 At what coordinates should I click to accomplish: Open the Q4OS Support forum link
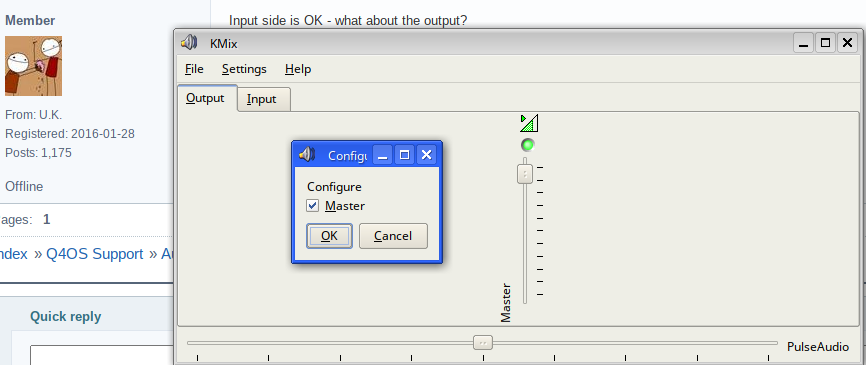coord(94,254)
